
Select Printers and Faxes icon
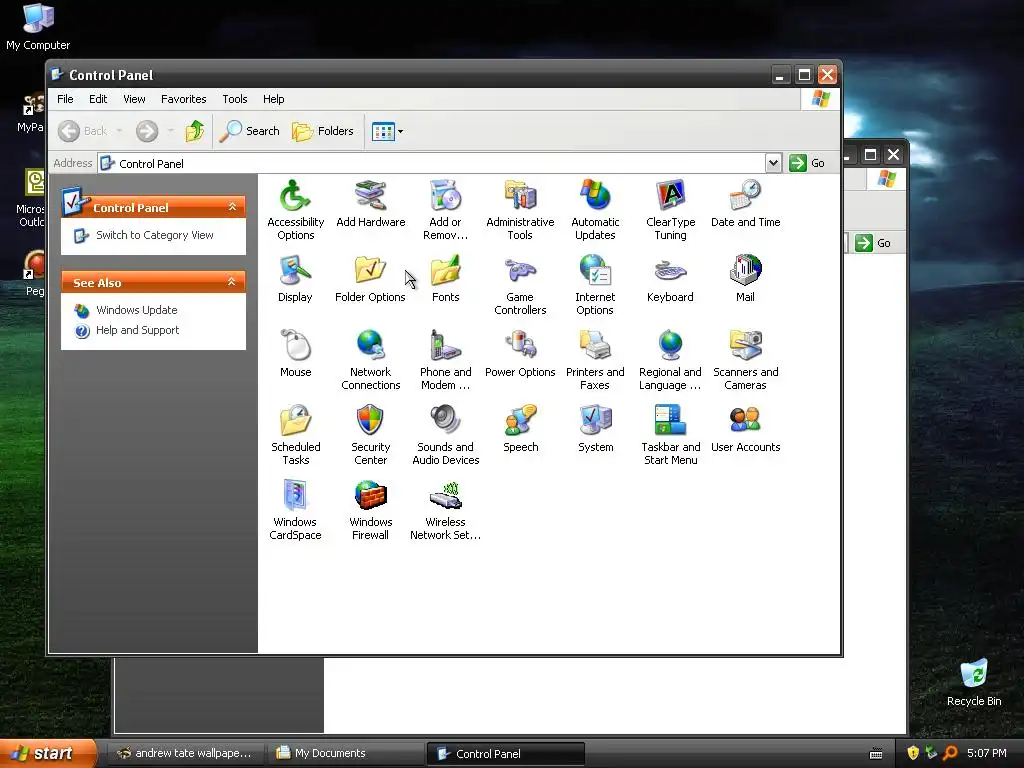pyautogui.click(x=595, y=345)
